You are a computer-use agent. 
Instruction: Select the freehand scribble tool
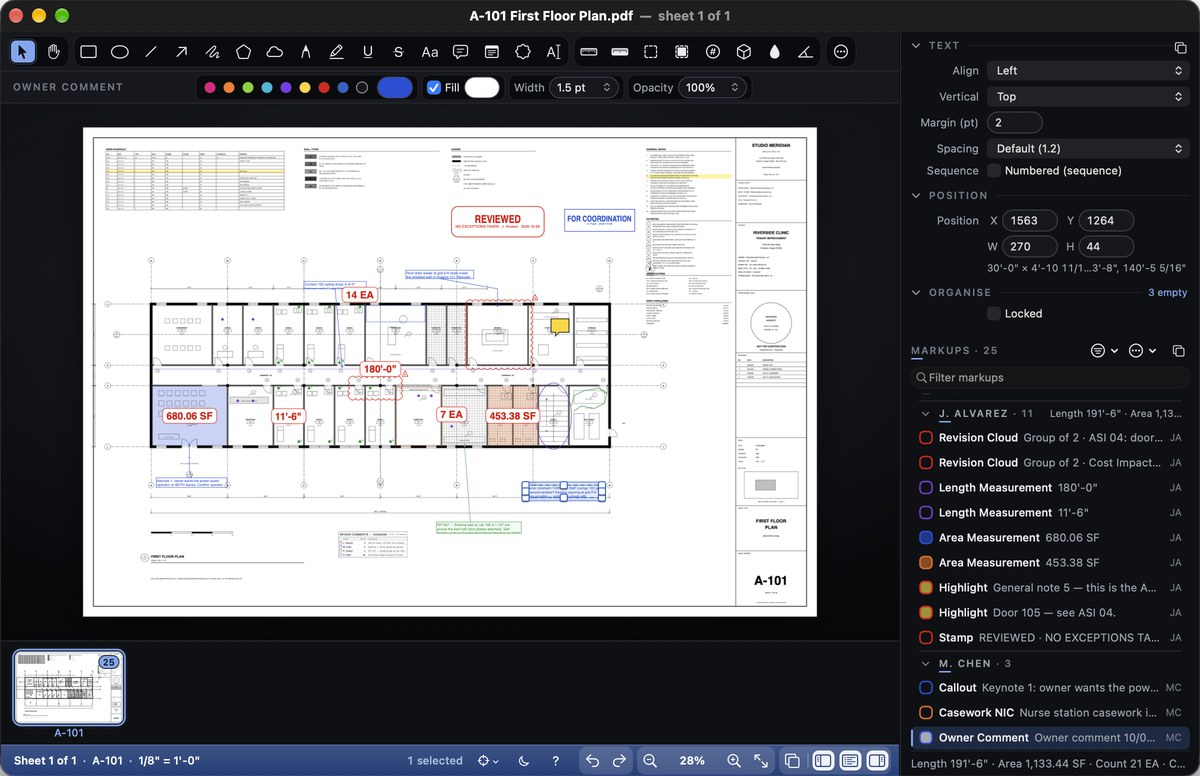click(x=212, y=52)
